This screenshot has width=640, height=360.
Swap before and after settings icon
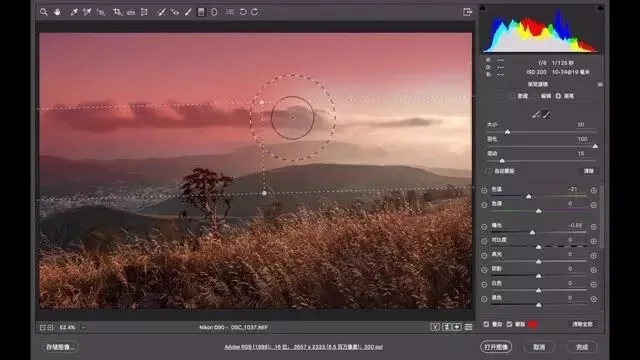click(x=447, y=327)
